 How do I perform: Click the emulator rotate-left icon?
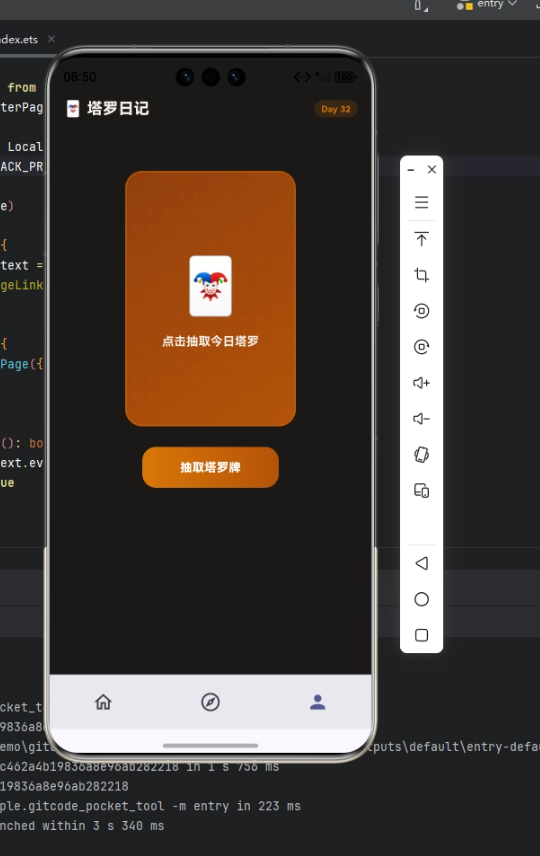coord(422,311)
